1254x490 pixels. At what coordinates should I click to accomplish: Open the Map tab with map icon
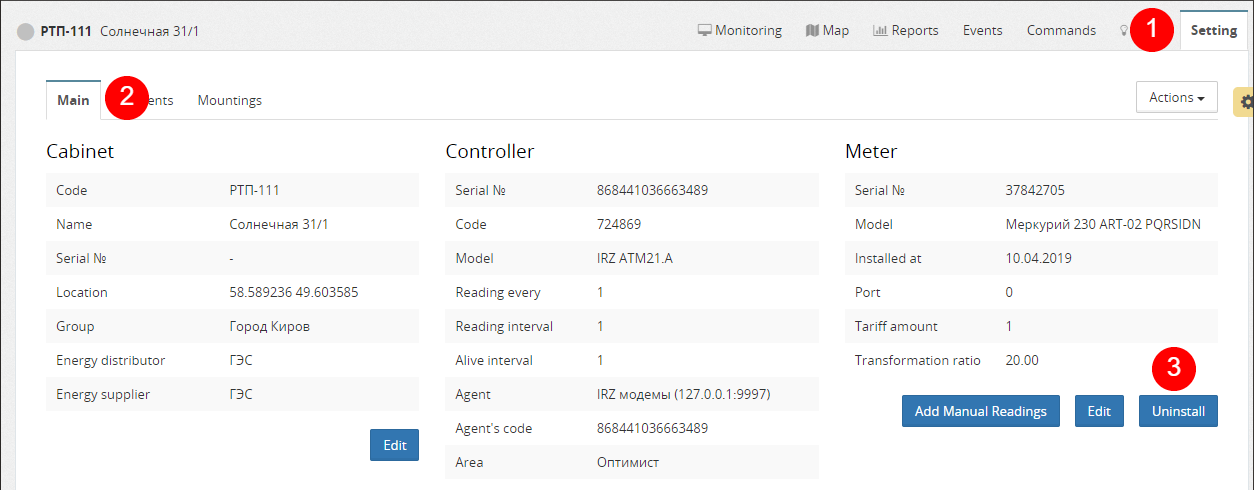[827, 31]
